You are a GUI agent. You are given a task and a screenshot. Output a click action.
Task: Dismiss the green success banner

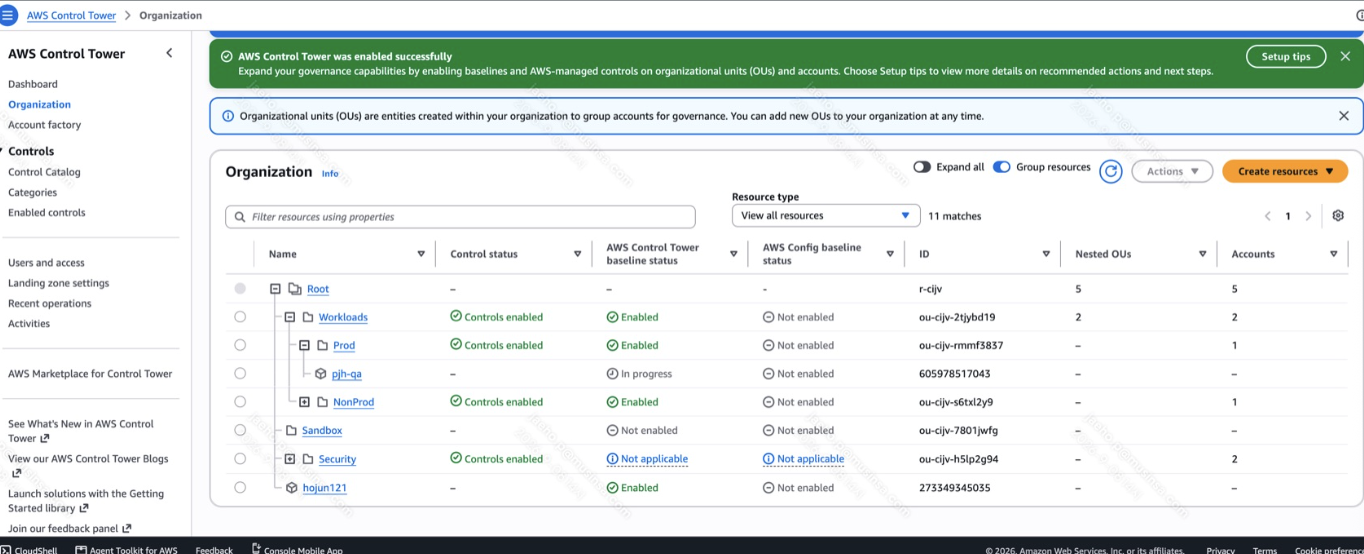(x=1345, y=57)
